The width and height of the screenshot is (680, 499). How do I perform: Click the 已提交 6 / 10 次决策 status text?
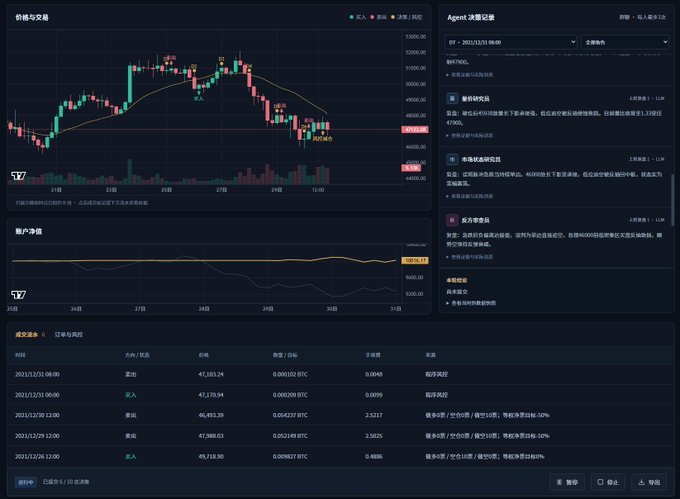point(66,482)
